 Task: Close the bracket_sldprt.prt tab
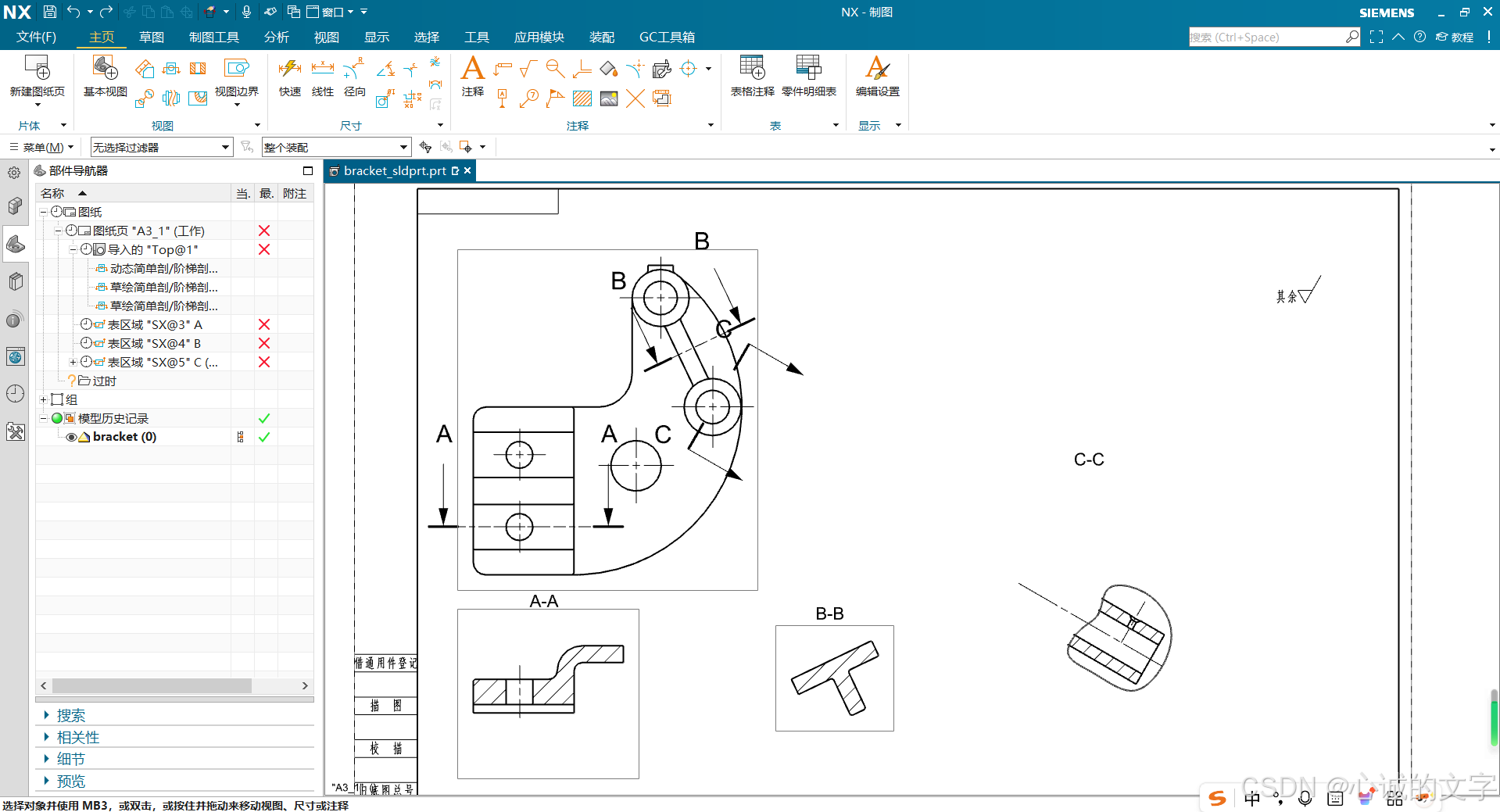coord(467,170)
